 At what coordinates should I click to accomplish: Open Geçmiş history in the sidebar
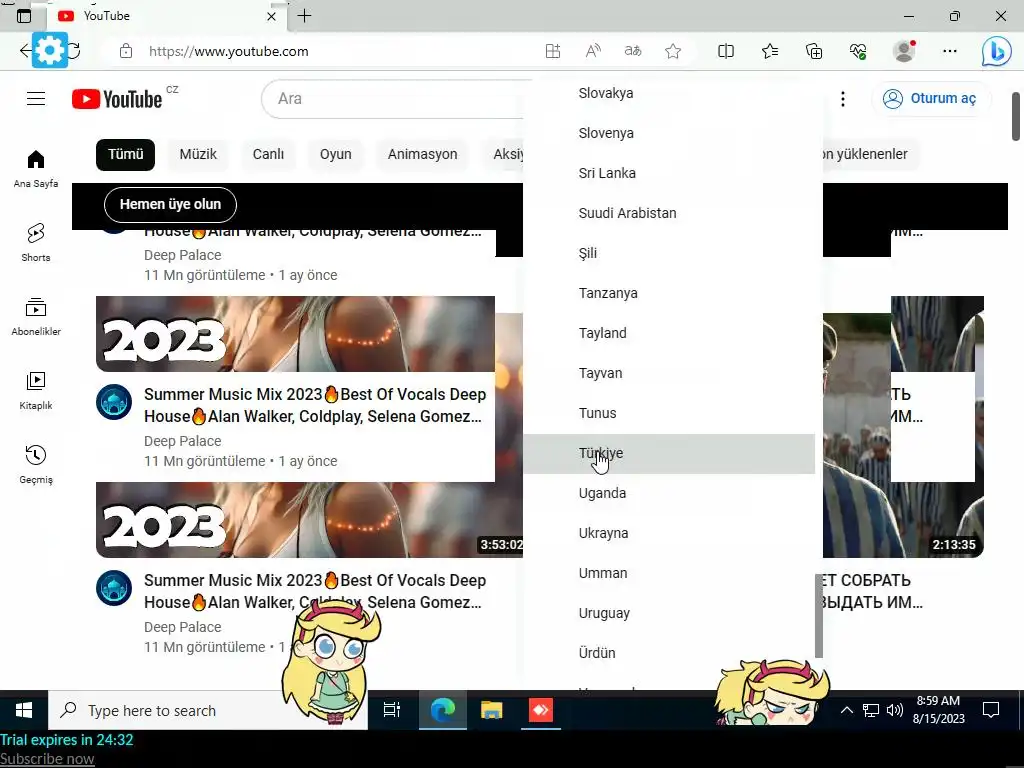[36, 465]
